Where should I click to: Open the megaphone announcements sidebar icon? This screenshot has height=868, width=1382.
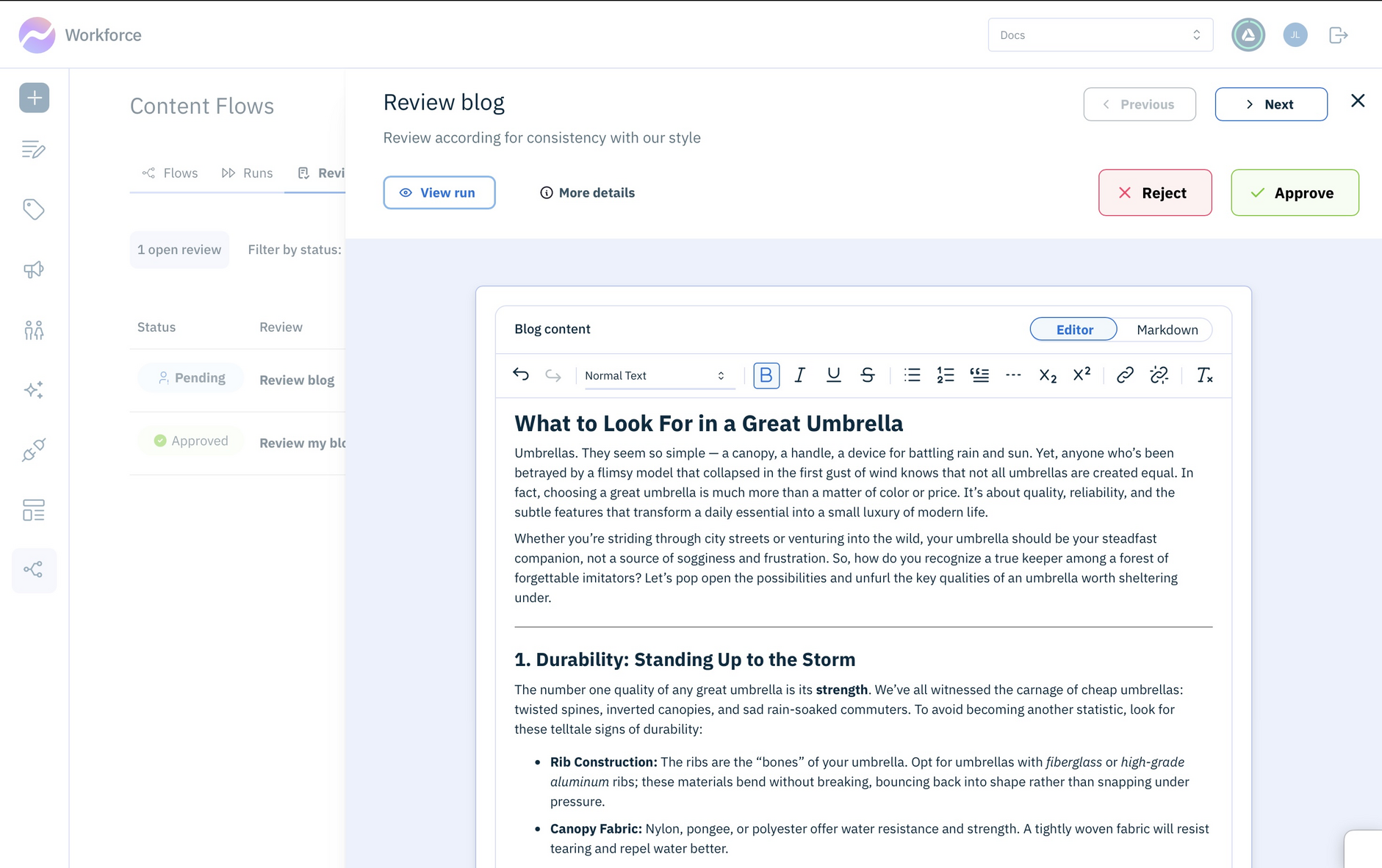pyautogui.click(x=34, y=270)
